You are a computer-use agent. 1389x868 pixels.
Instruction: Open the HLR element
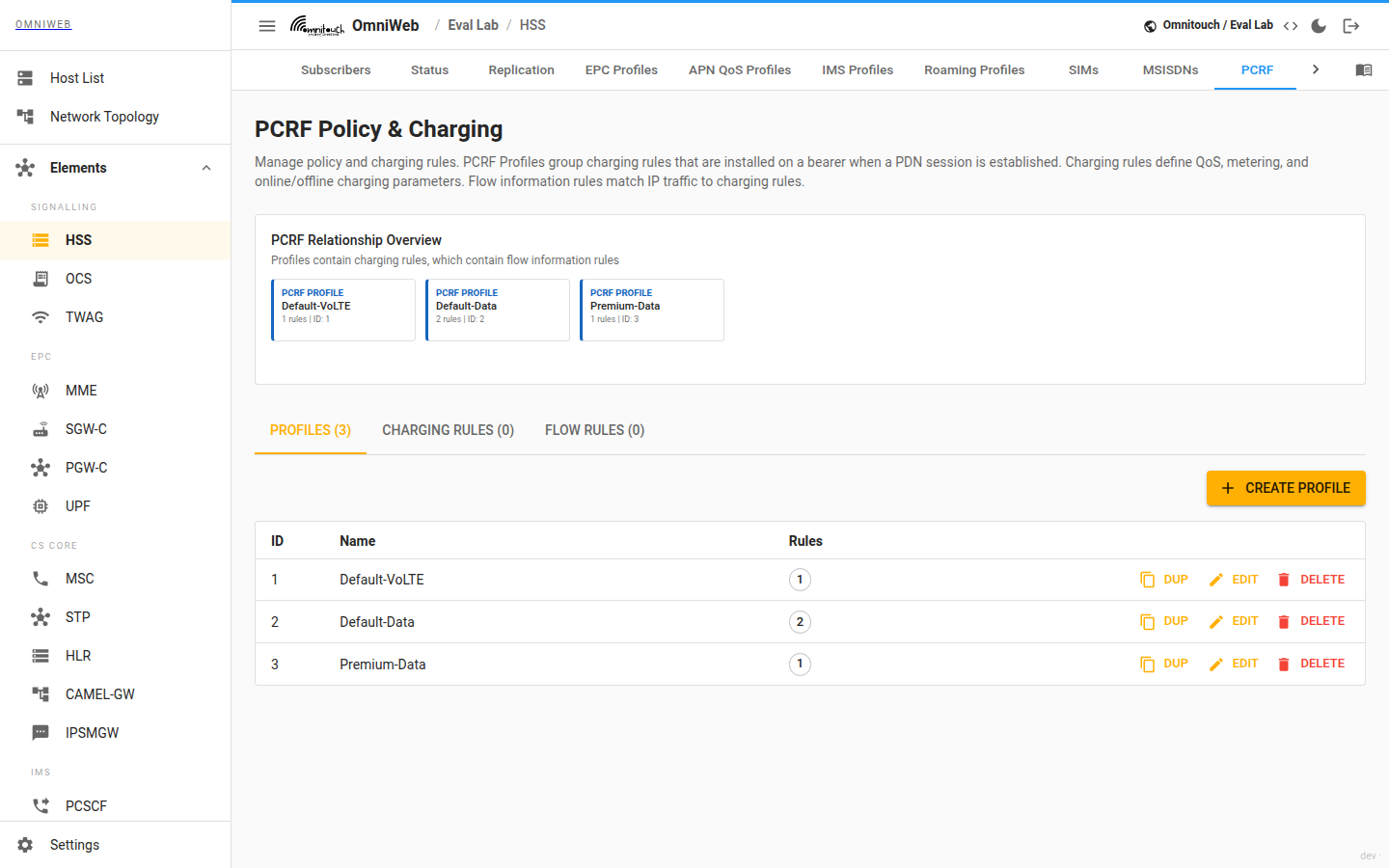(x=116, y=656)
